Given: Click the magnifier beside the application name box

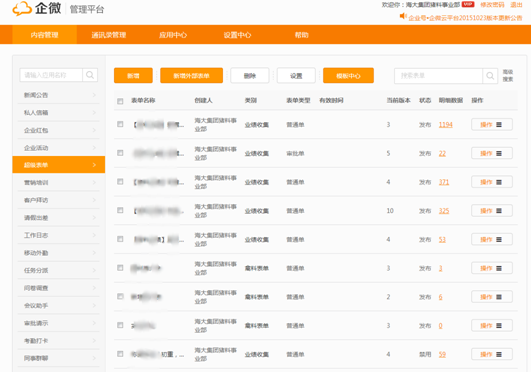Looking at the screenshot, I should click(90, 75).
